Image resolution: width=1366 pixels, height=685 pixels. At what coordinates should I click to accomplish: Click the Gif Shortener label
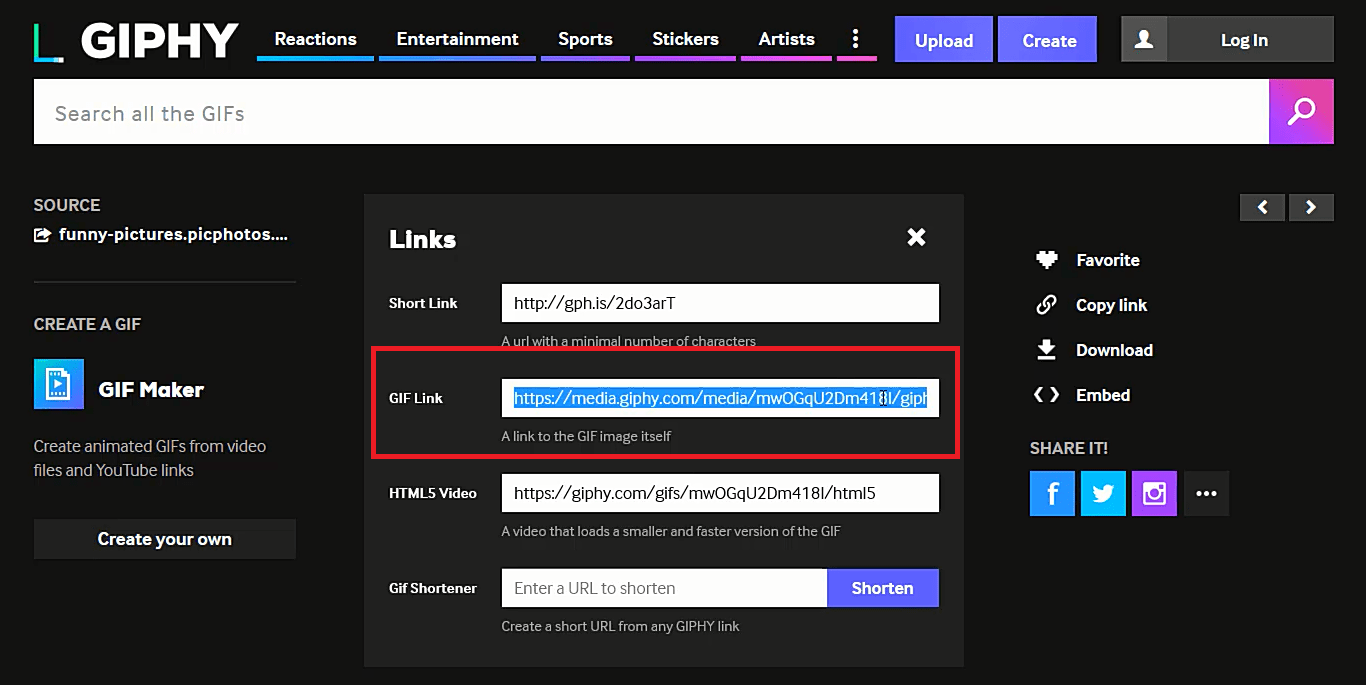coord(433,588)
